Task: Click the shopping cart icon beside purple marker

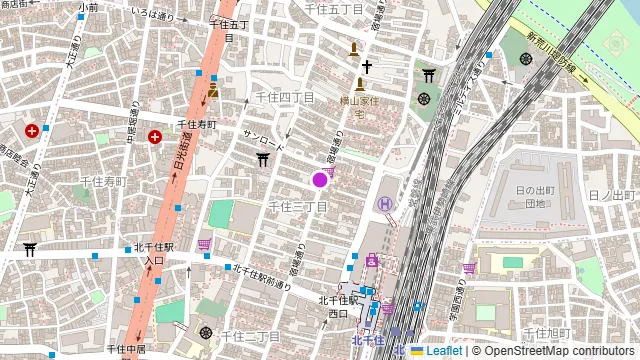Action: 329,172
